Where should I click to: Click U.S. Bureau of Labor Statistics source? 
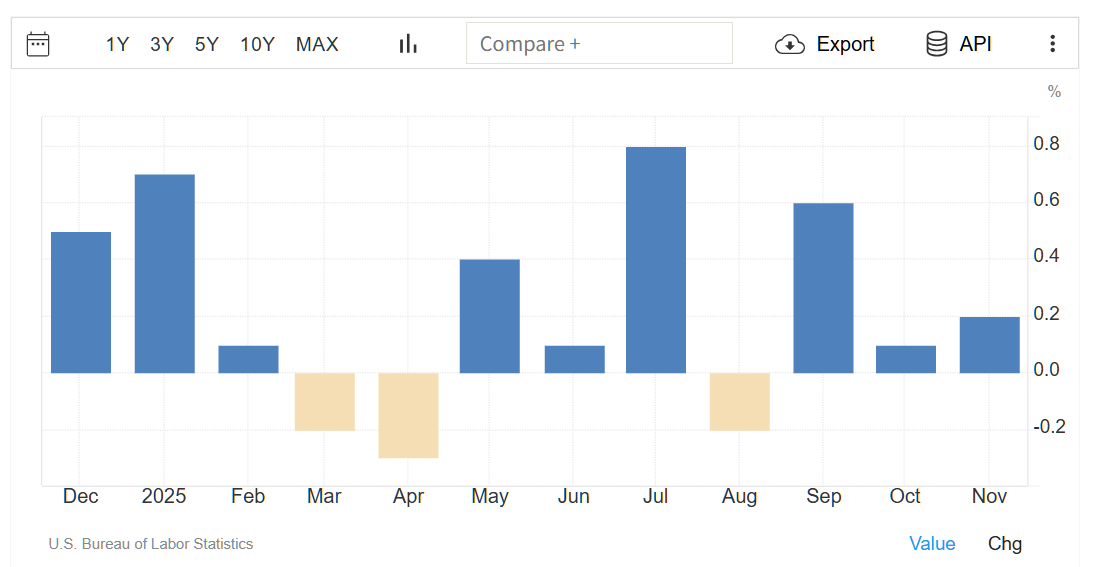click(151, 544)
